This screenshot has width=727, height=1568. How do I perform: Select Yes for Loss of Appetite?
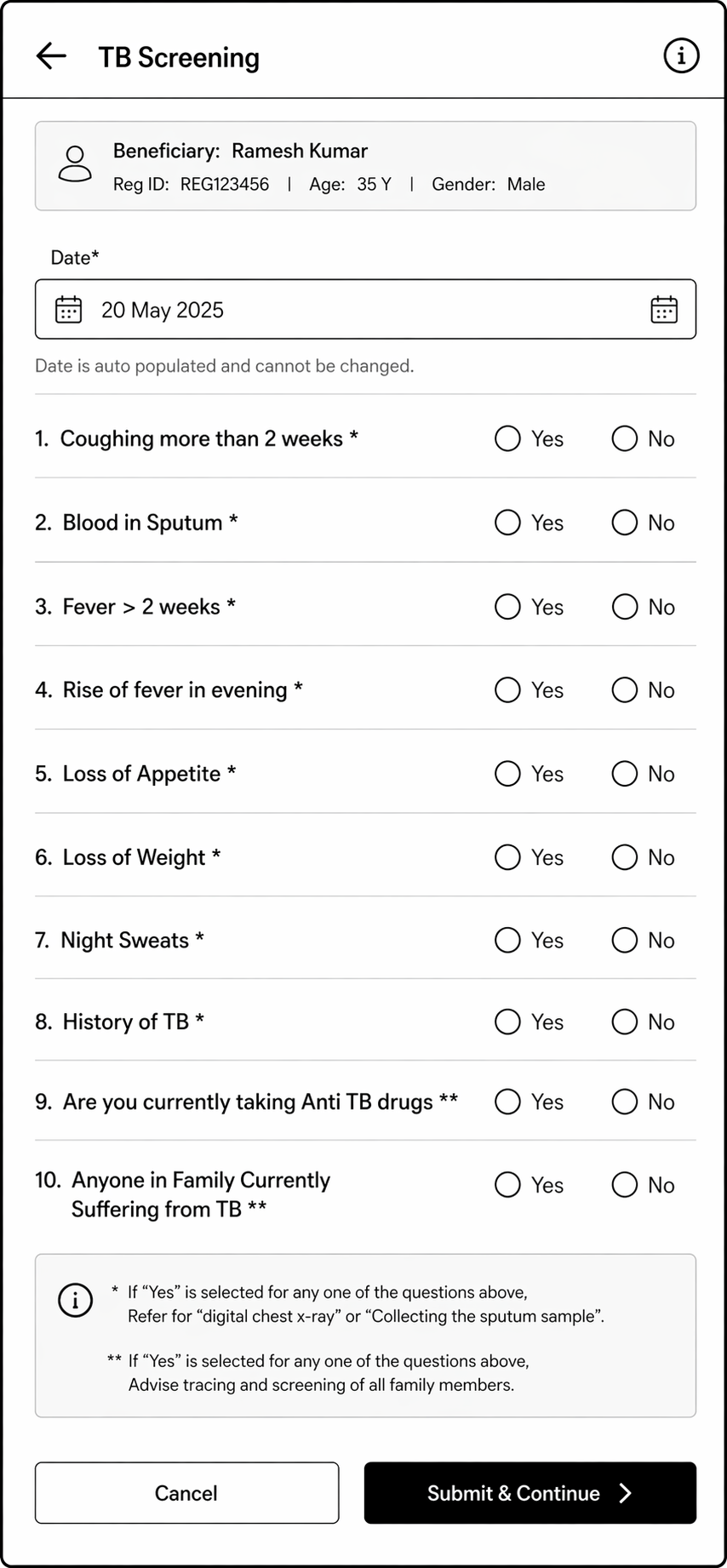coord(507,774)
